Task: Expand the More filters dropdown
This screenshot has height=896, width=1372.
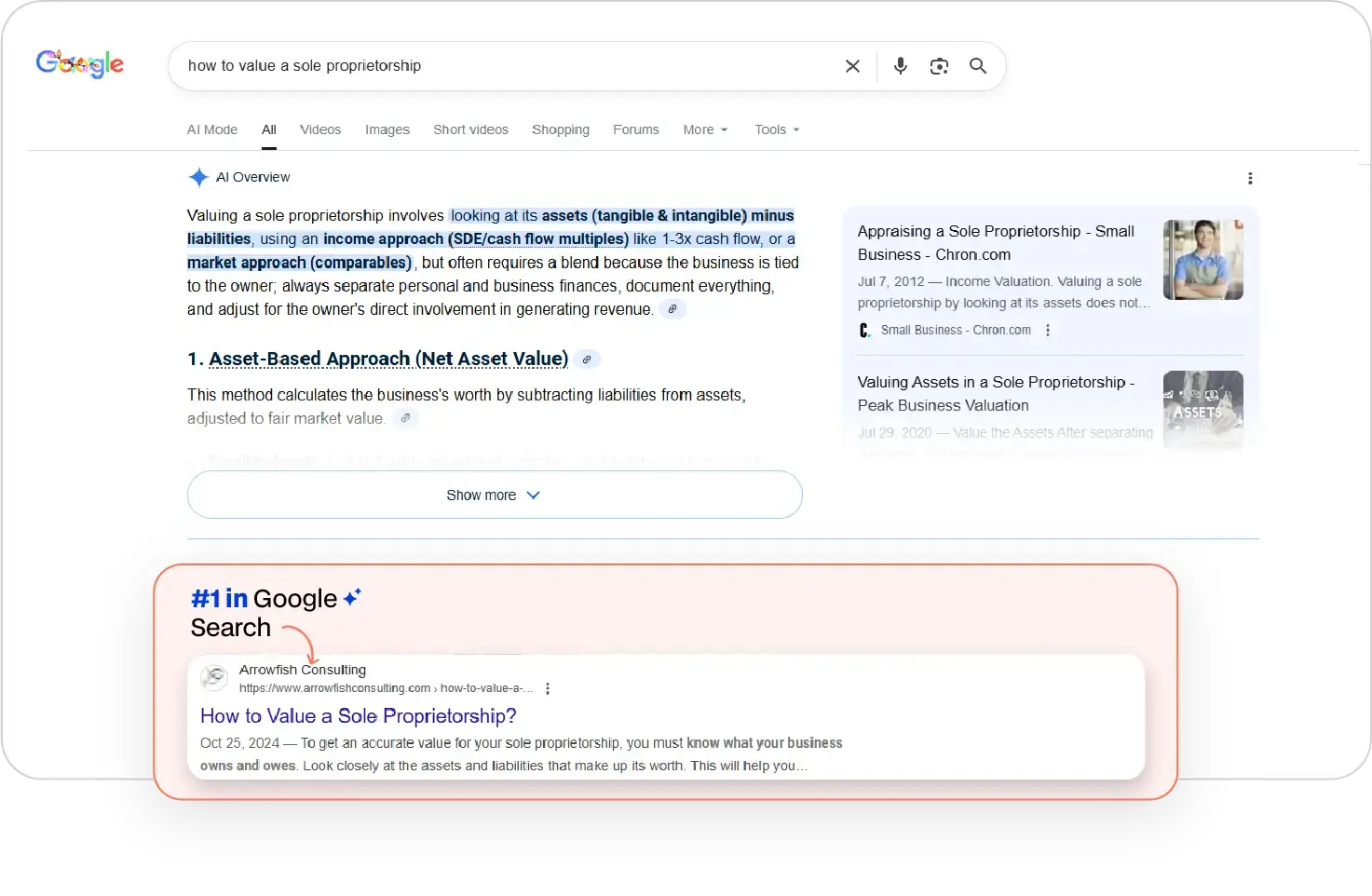Action: [704, 129]
